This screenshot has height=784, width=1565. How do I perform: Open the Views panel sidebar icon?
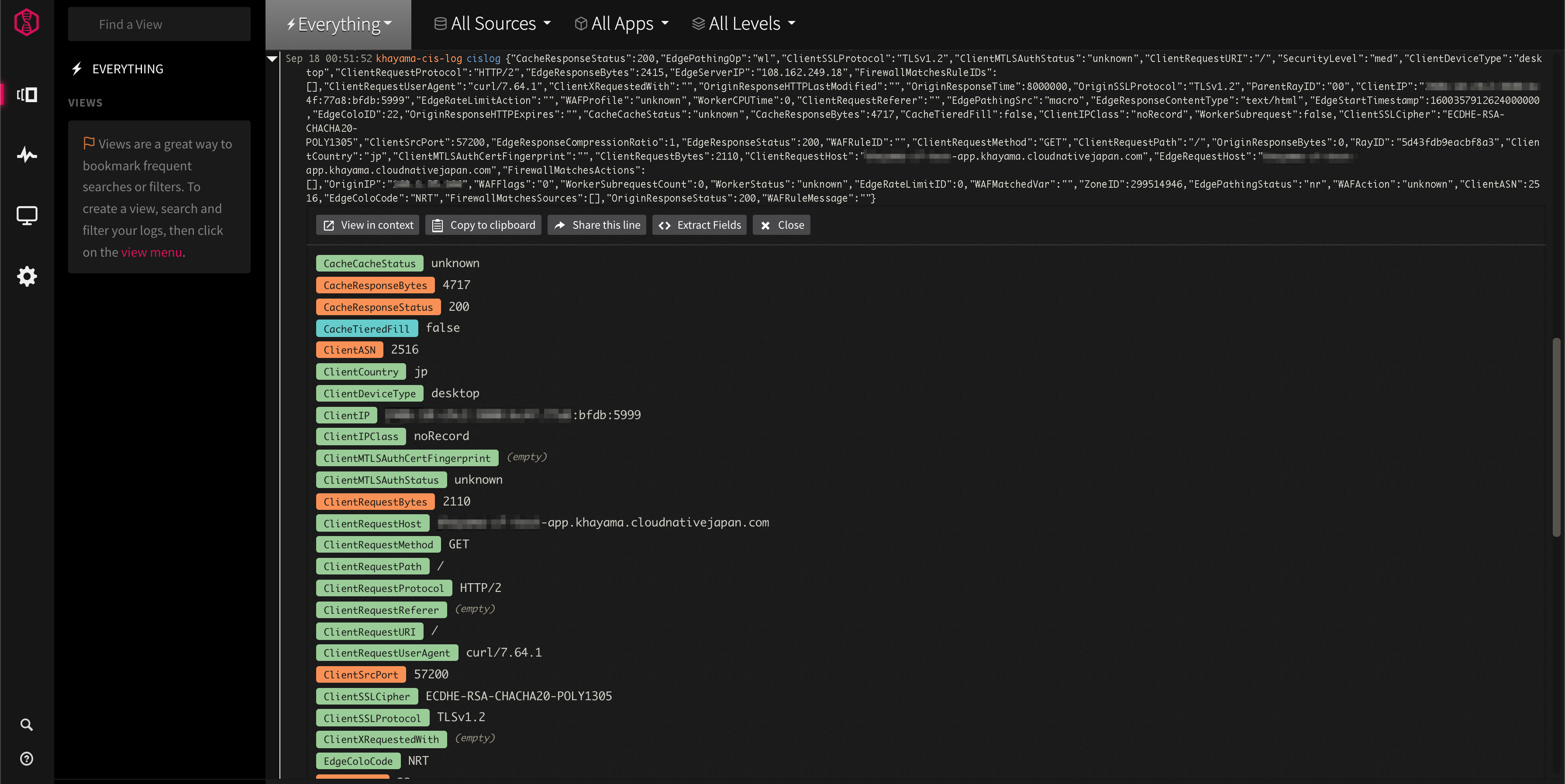click(27, 95)
